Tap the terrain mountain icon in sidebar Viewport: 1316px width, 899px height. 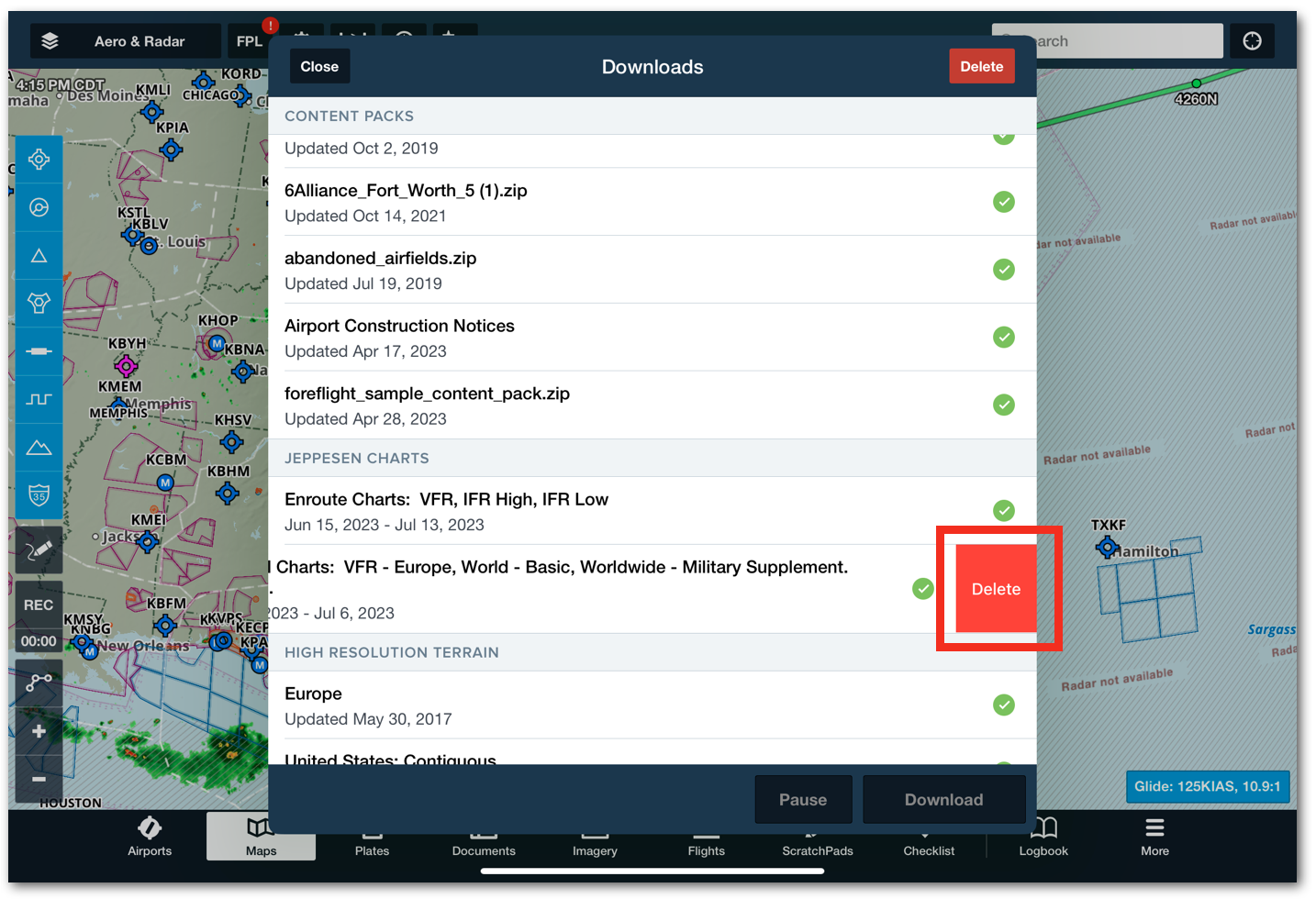click(39, 448)
